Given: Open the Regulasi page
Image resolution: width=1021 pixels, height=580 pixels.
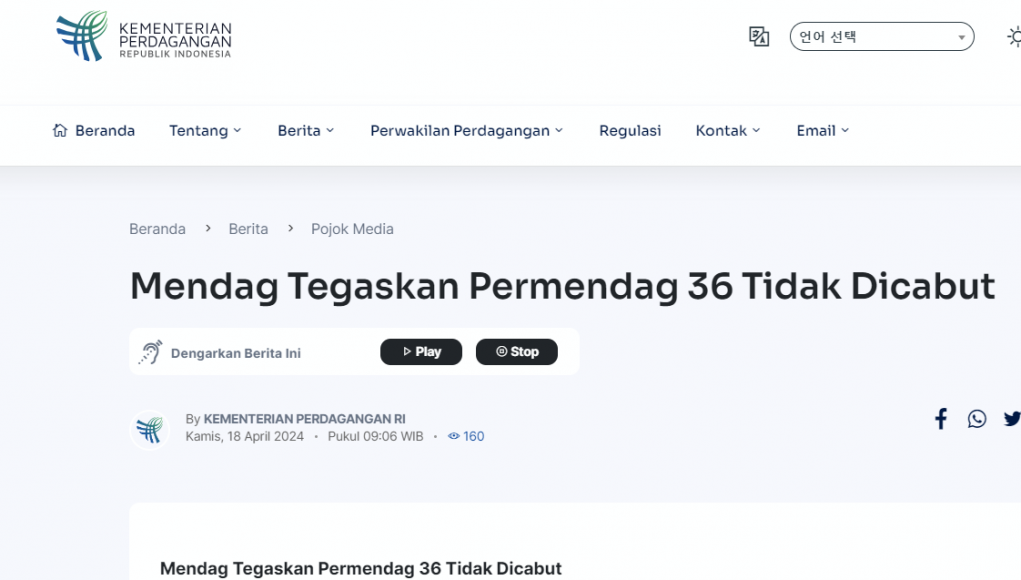Looking at the screenshot, I should [x=630, y=131].
